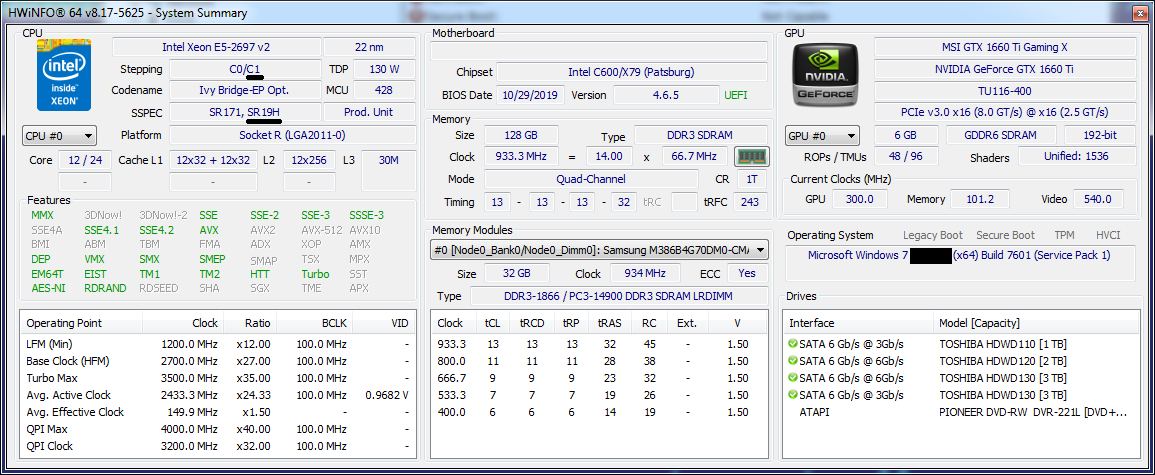This screenshot has height=475, width=1155.
Task: Click the Intel Xeon E5-2697 v2 field
Action: tap(216, 47)
